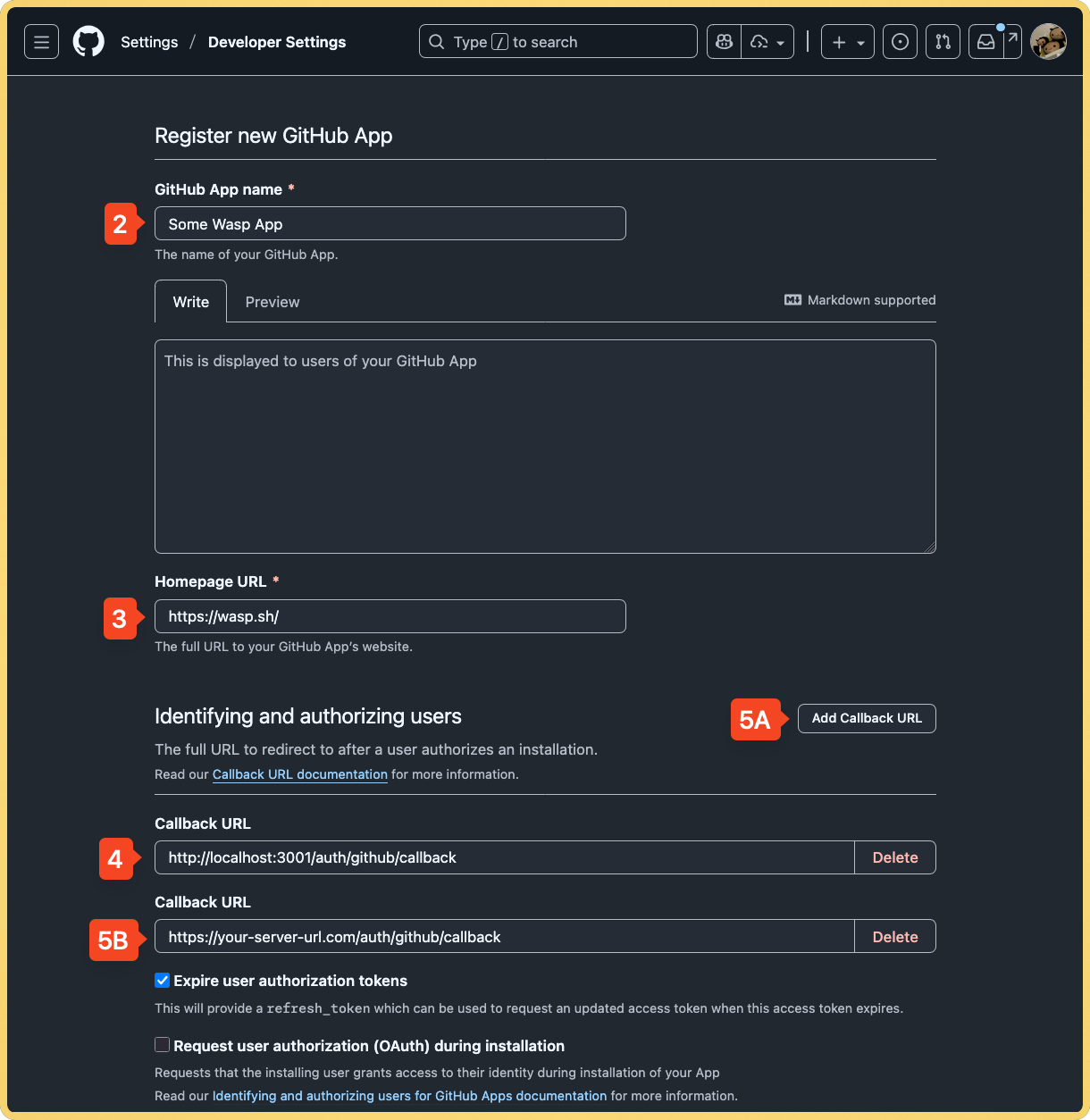The image size is (1090, 1120).
Task: Click the Add Callback URL button
Action: (866, 718)
